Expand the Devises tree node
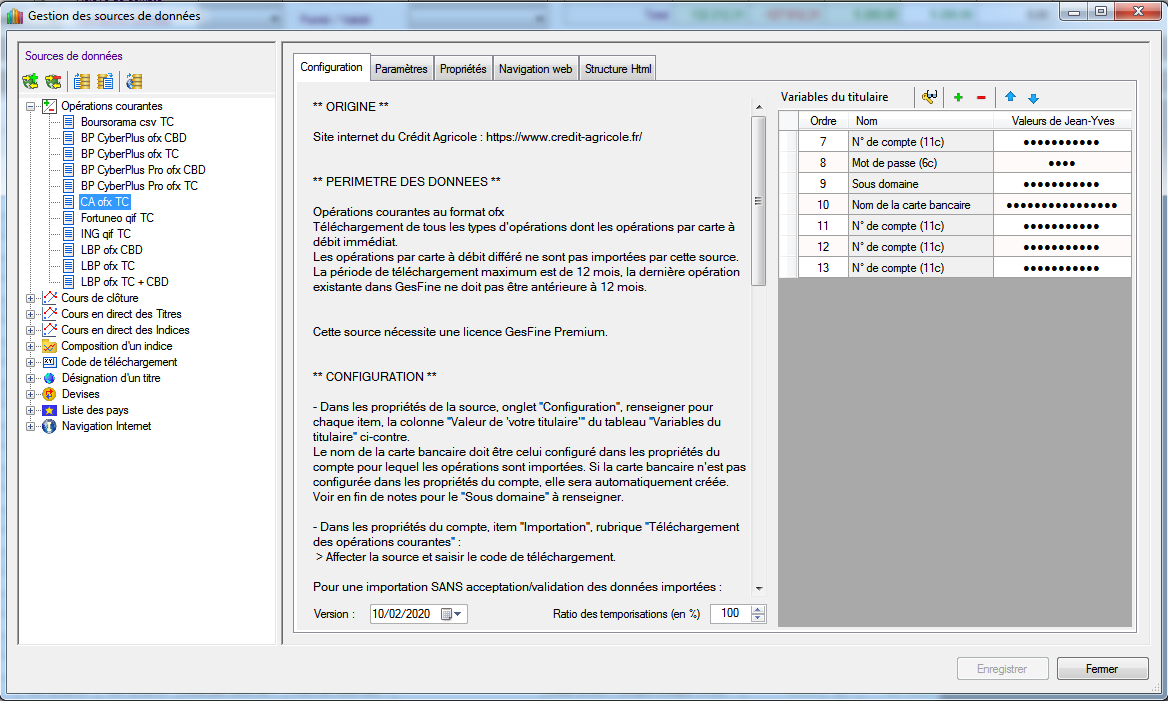This screenshot has height=701, width=1168. point(31,394)
